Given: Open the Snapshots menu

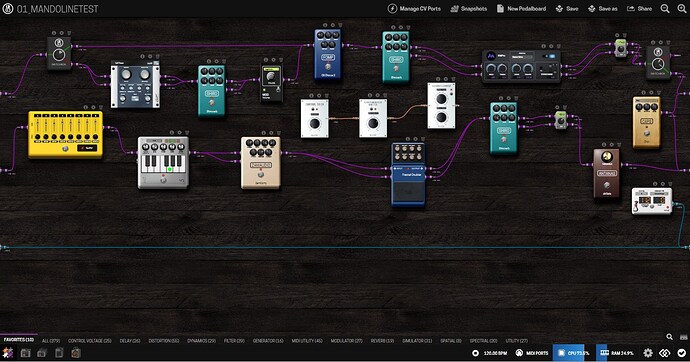Looking at the screenshot, I should pos(469,8).
